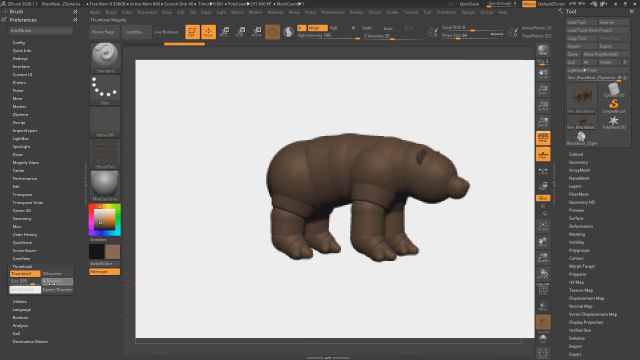
Task: Click the Zoom canvas icon on right shelf
Action: [x=543, y=90]
